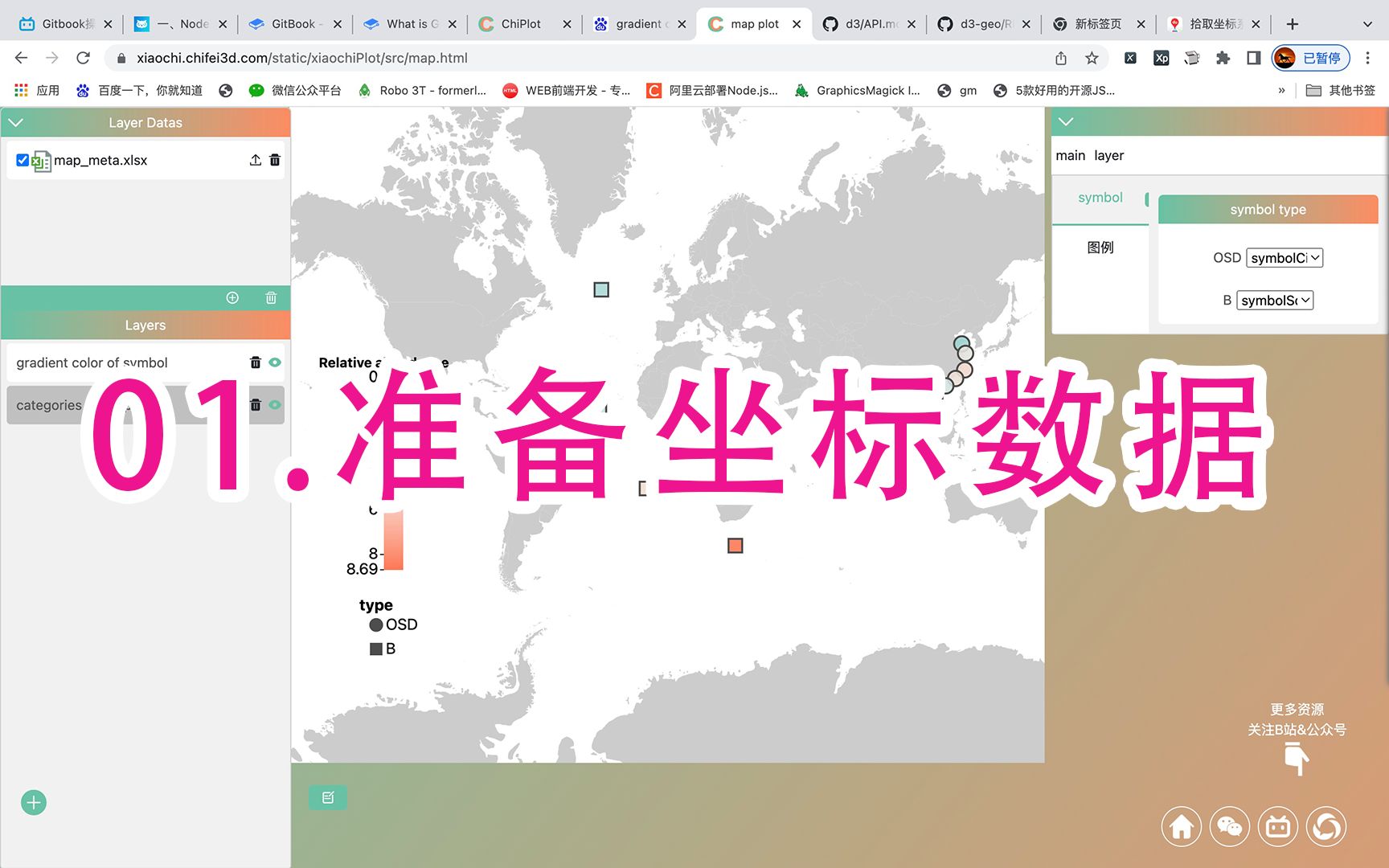Open the WEB前端开发 bookmark
The height and width of the screenshot is (868, 1389).
(567, 90)
